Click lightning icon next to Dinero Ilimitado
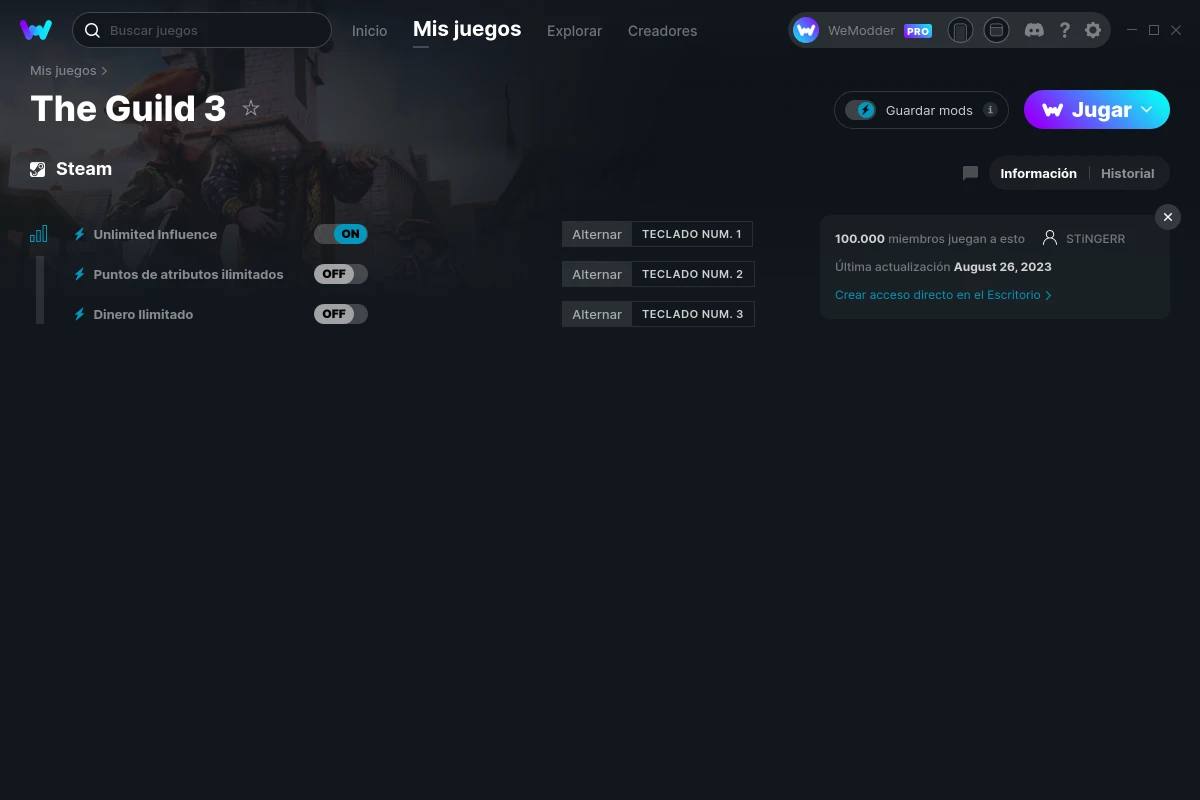This screenshot has height=800, width=1200. pyautogui.click(x=80, y=314)
